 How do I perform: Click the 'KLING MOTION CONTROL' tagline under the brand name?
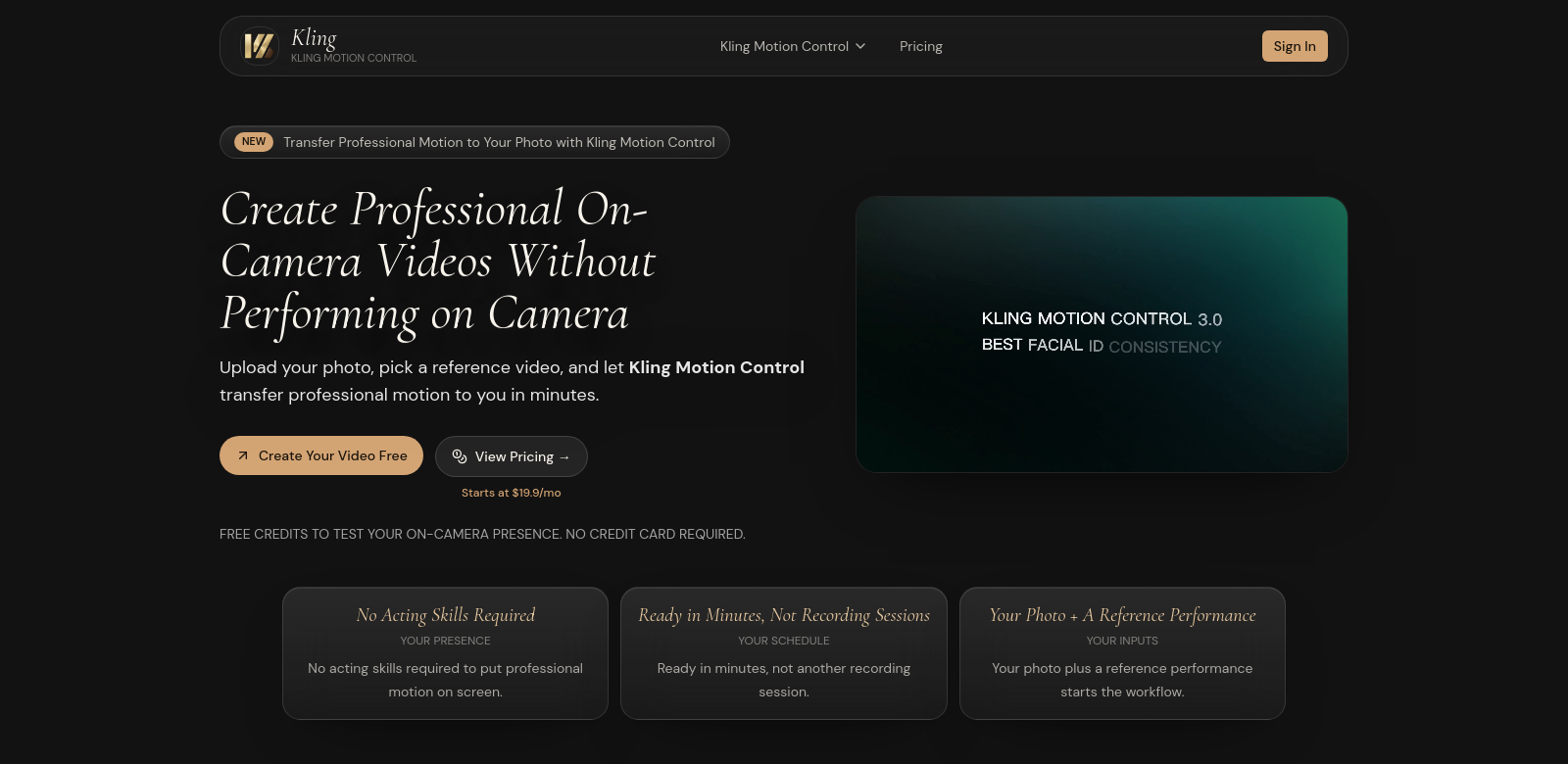coord(354,59)
